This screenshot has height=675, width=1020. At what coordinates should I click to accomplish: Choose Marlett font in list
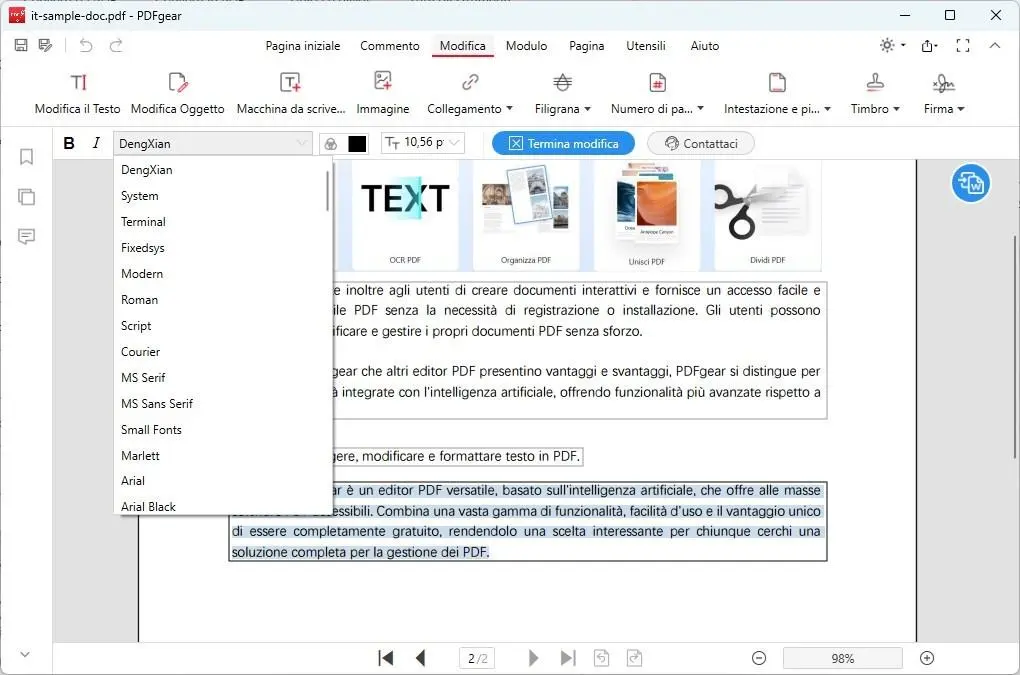click(x=219, y=456)
